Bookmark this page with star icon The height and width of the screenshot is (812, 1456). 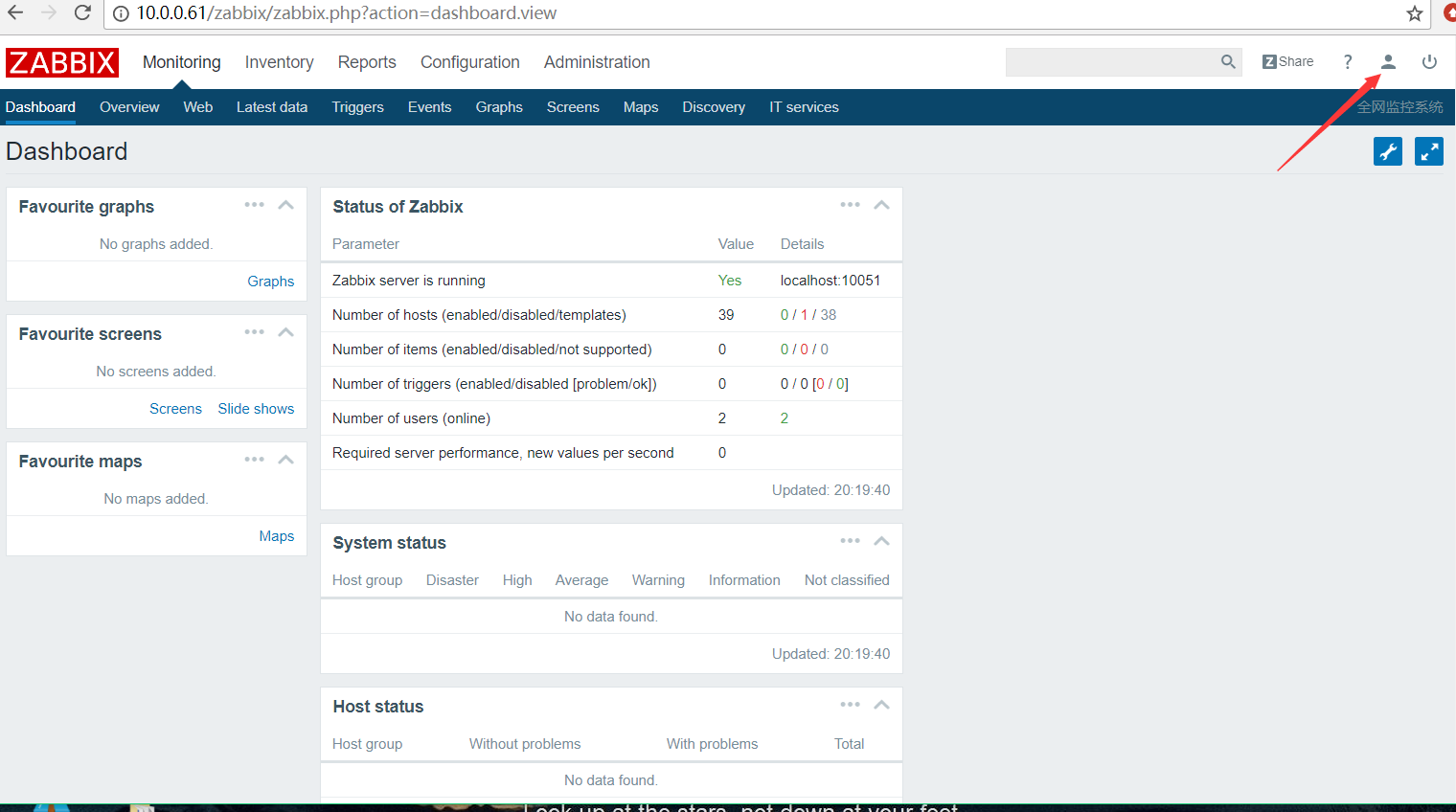(1414, 13)
